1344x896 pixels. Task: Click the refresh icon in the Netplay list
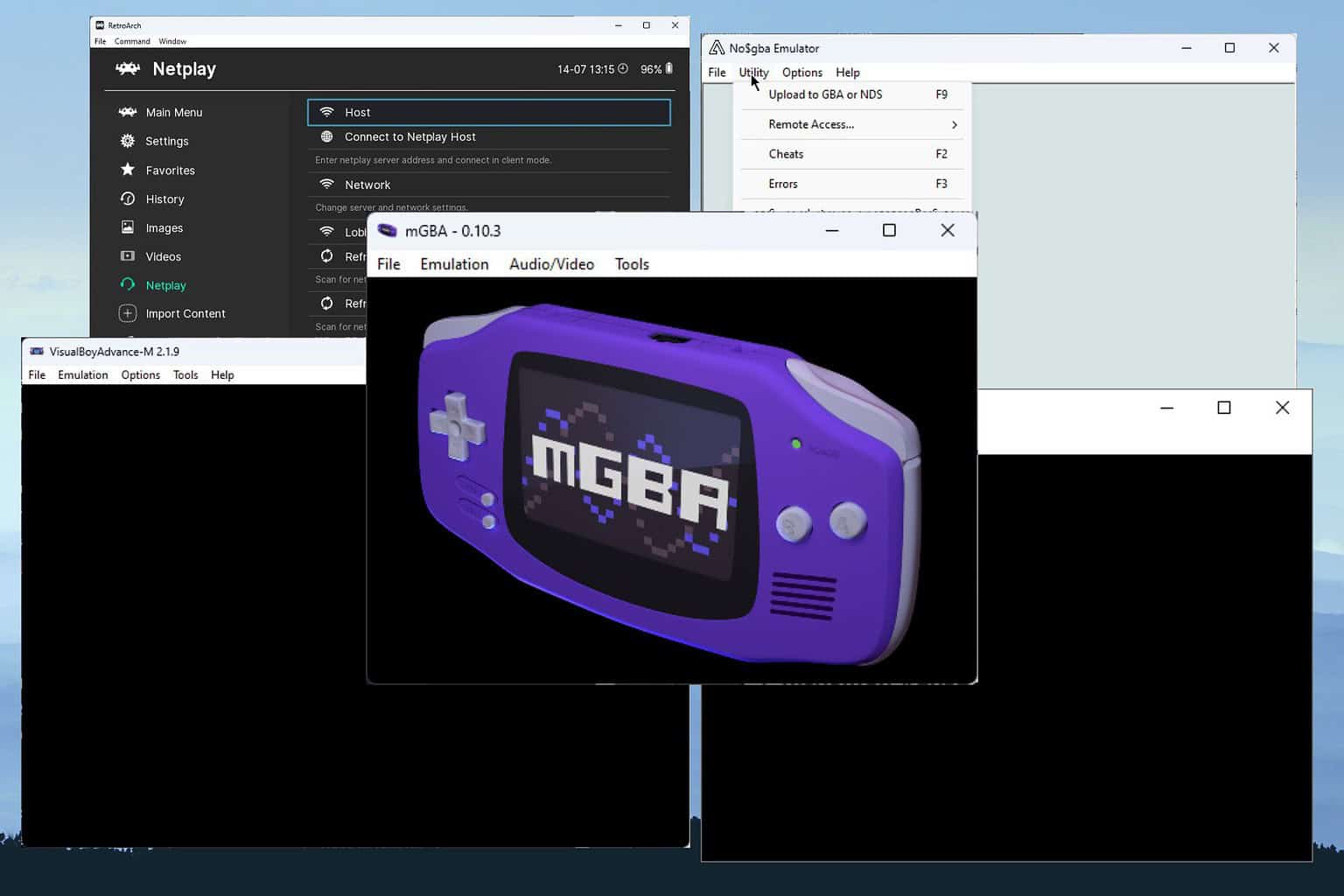[326, 256]
